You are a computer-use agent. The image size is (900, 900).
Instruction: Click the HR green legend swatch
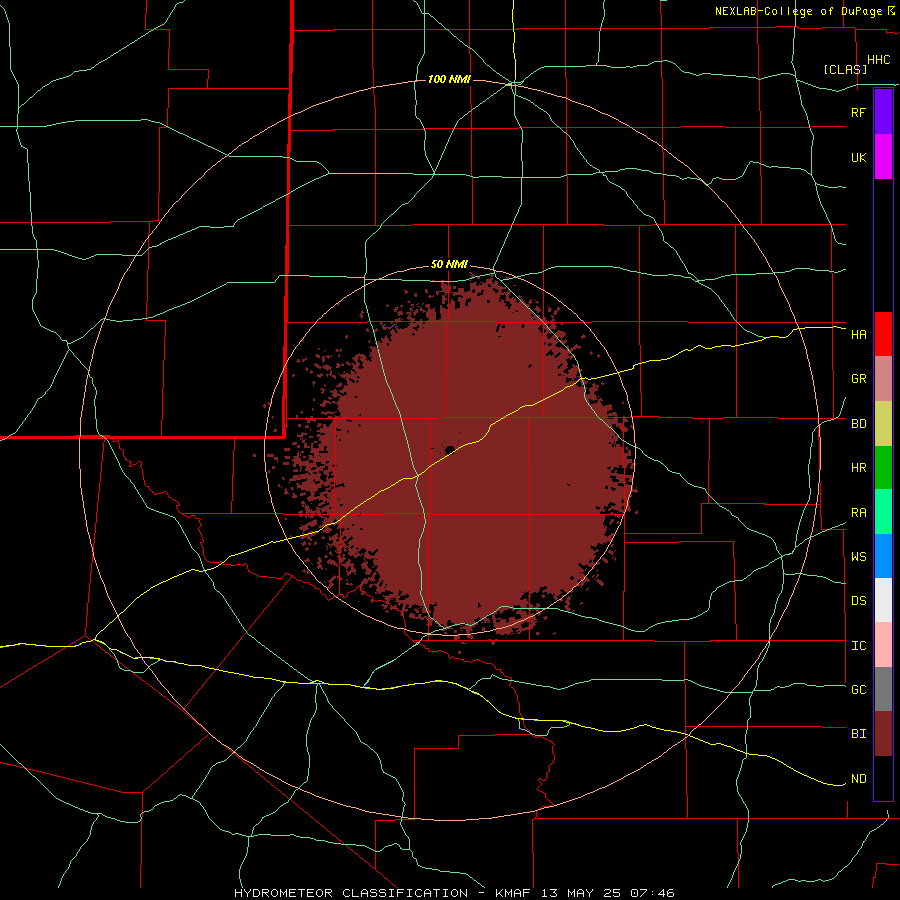pyautogui.click(x=883, y=468)
